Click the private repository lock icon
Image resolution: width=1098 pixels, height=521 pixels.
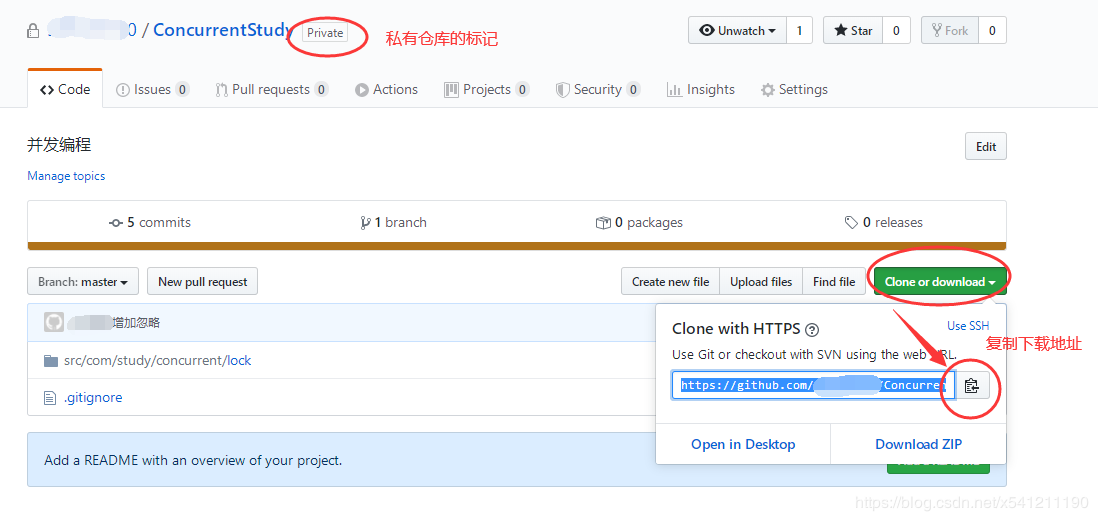click(x=32, y=31)
